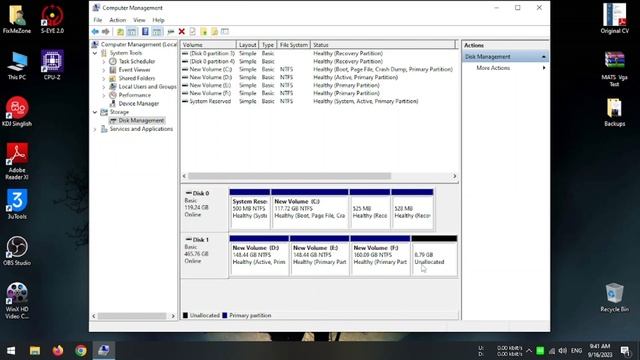Select the 8.79 GB Unallocated block
The height and width of the screenshot is (360, 640).
(434, 256)
